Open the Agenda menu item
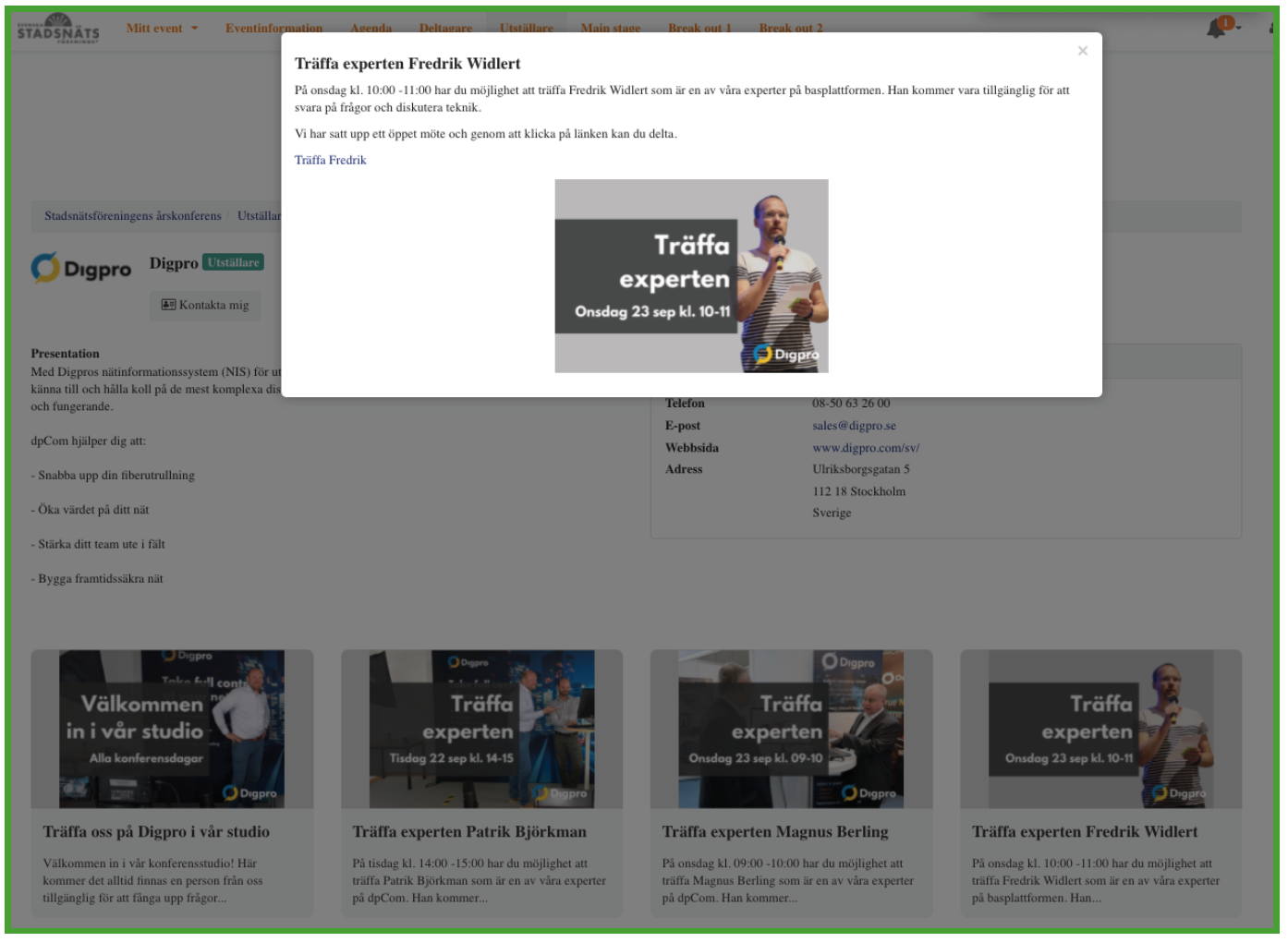 (x=371, y=29)
